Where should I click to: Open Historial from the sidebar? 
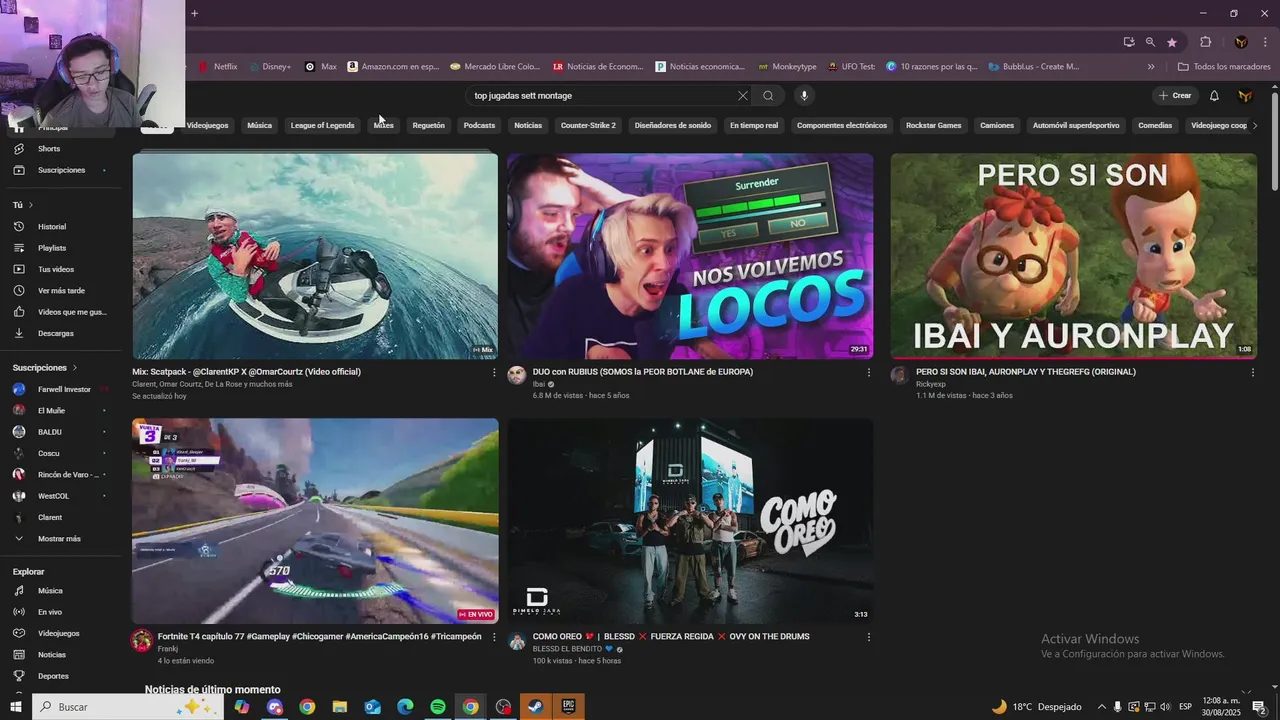52,227
